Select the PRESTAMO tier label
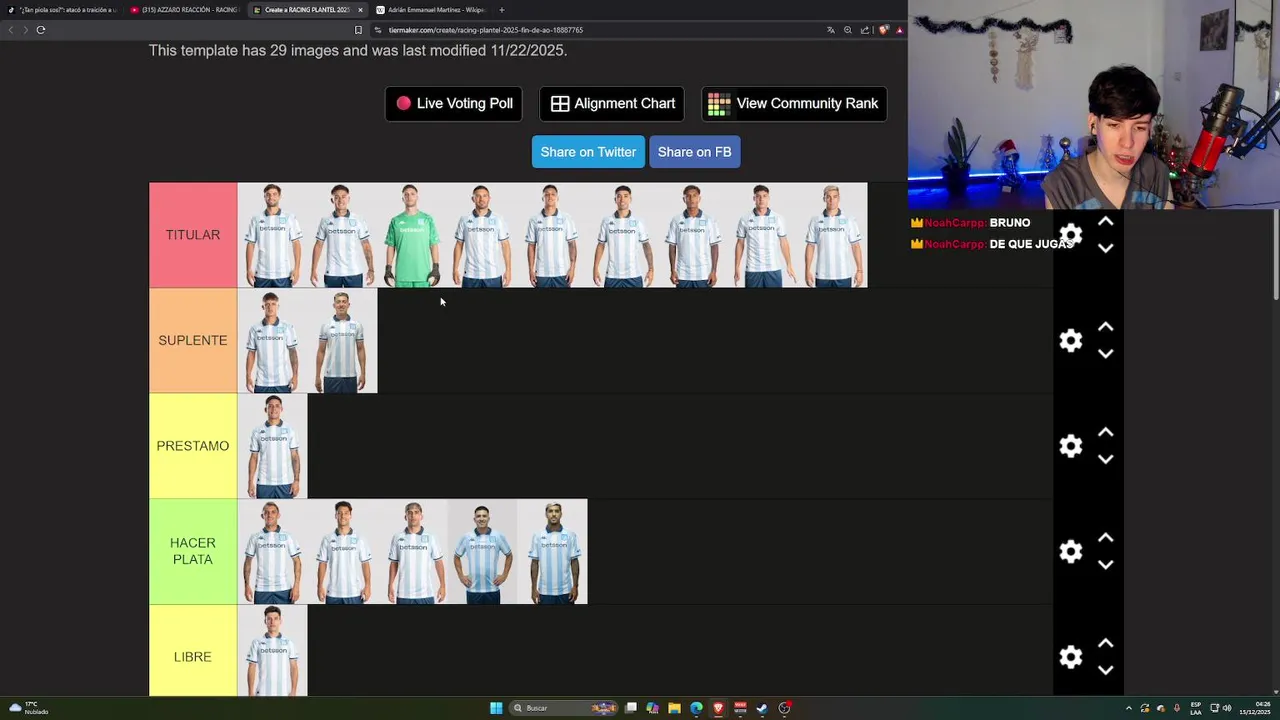This screenshot has height=720, width=1280. [193, 446]
